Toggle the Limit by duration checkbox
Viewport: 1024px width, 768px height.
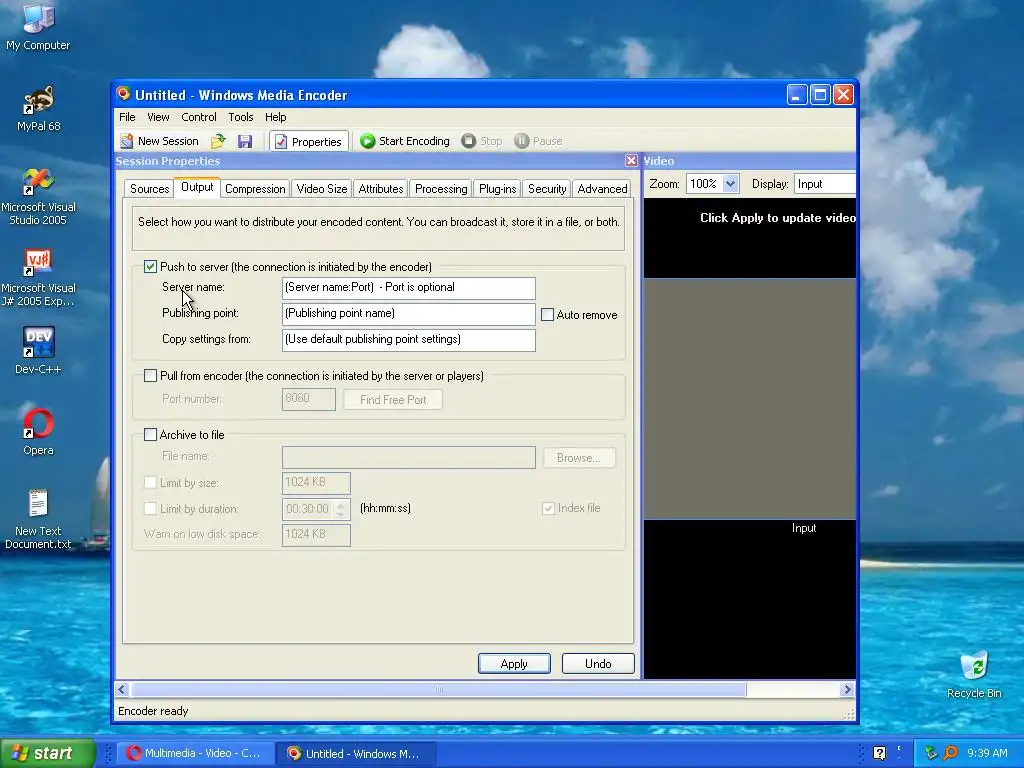click(x=150, y=508)
